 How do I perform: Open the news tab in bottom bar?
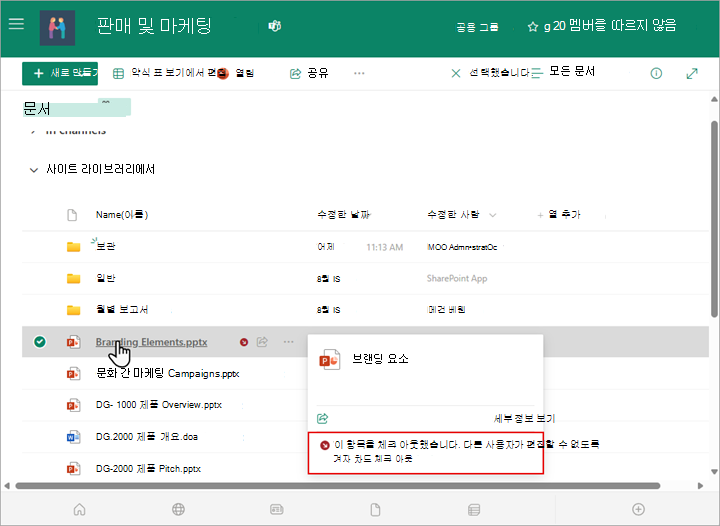point(276,509)
